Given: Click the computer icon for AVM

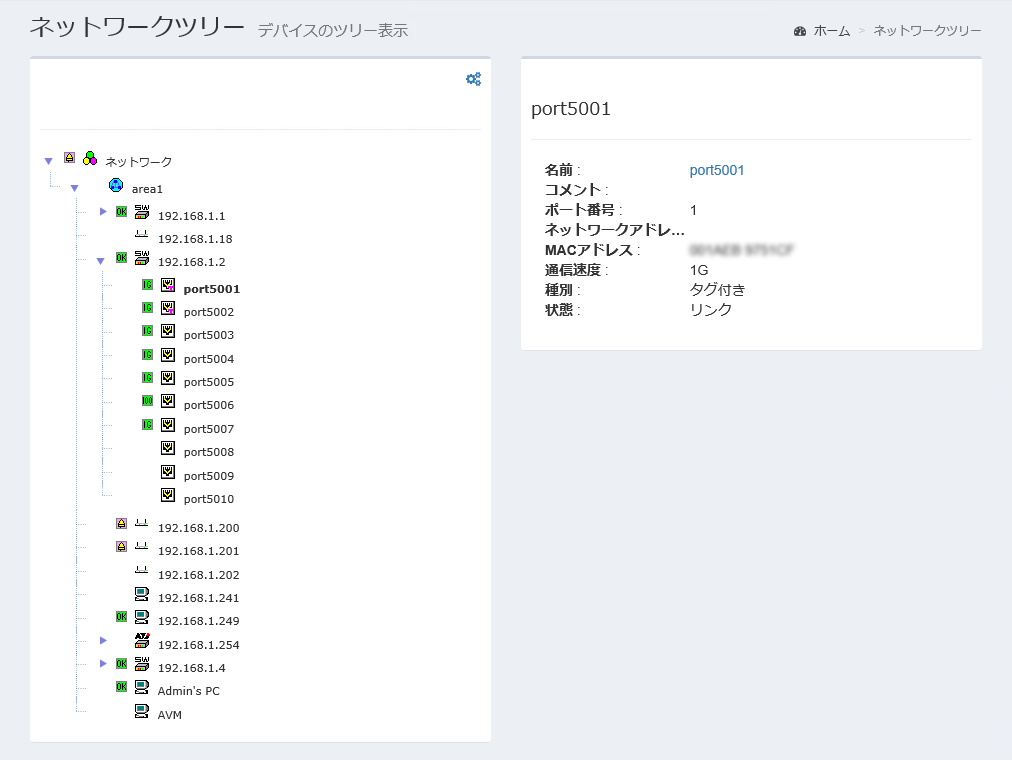Looking at the screenshot, I should [142, 710].
